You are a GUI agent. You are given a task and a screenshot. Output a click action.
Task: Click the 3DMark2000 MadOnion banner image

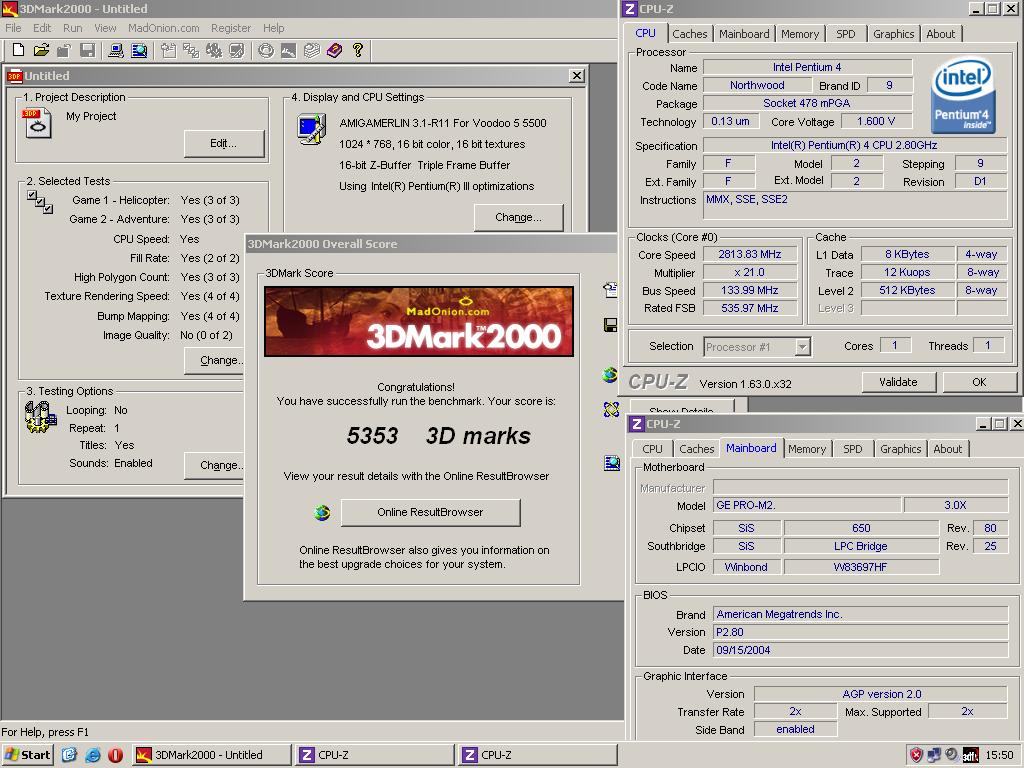pos(419,321)
